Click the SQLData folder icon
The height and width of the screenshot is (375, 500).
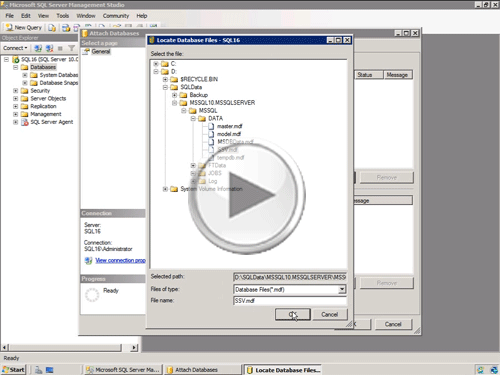point(174,87)
